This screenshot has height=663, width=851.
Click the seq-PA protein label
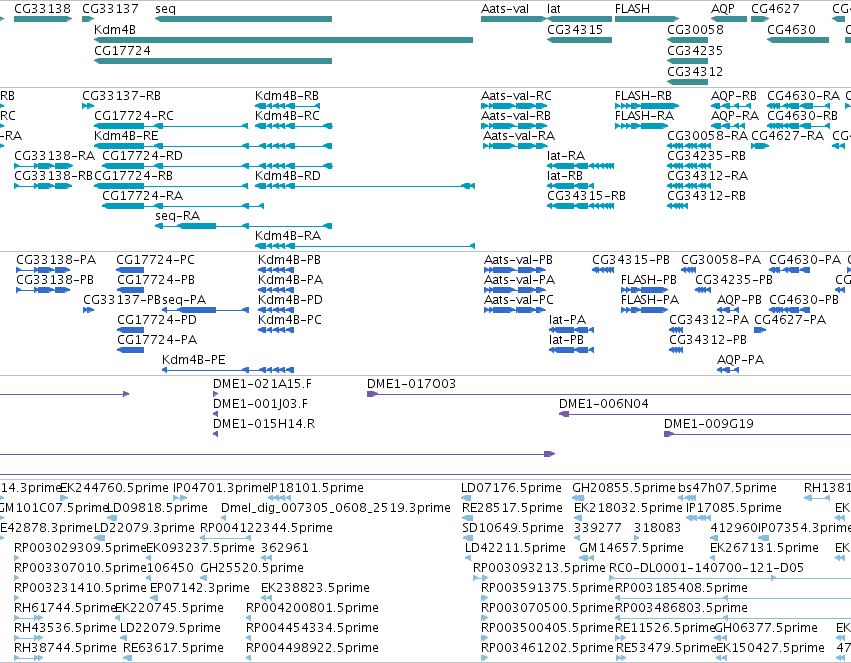point(184,300)
